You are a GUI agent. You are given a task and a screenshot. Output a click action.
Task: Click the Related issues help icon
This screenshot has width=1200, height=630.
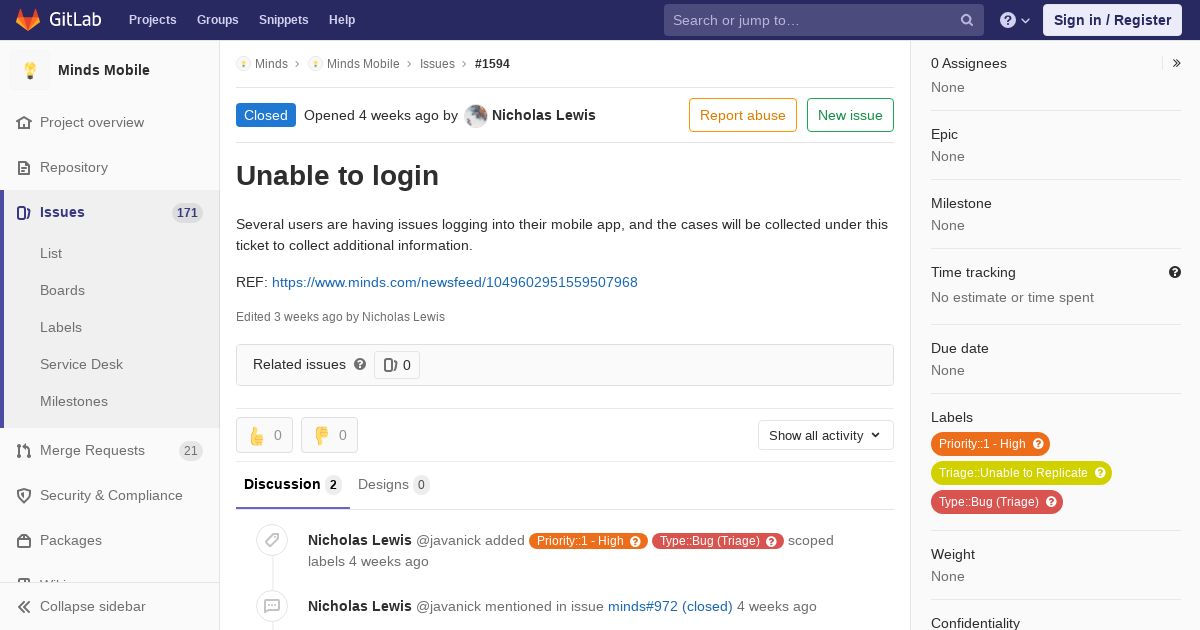360,364
